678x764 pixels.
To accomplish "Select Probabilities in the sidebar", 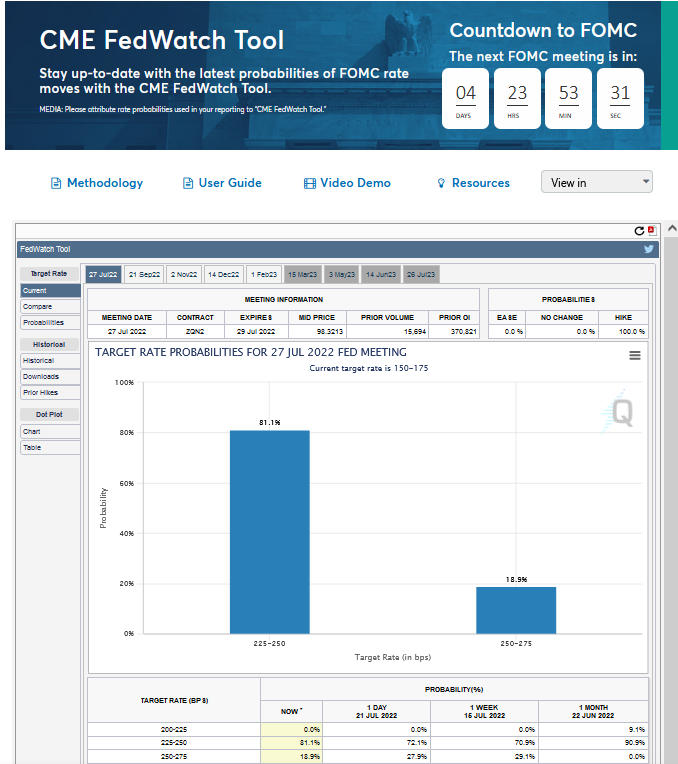I will (x=50, y=323).
